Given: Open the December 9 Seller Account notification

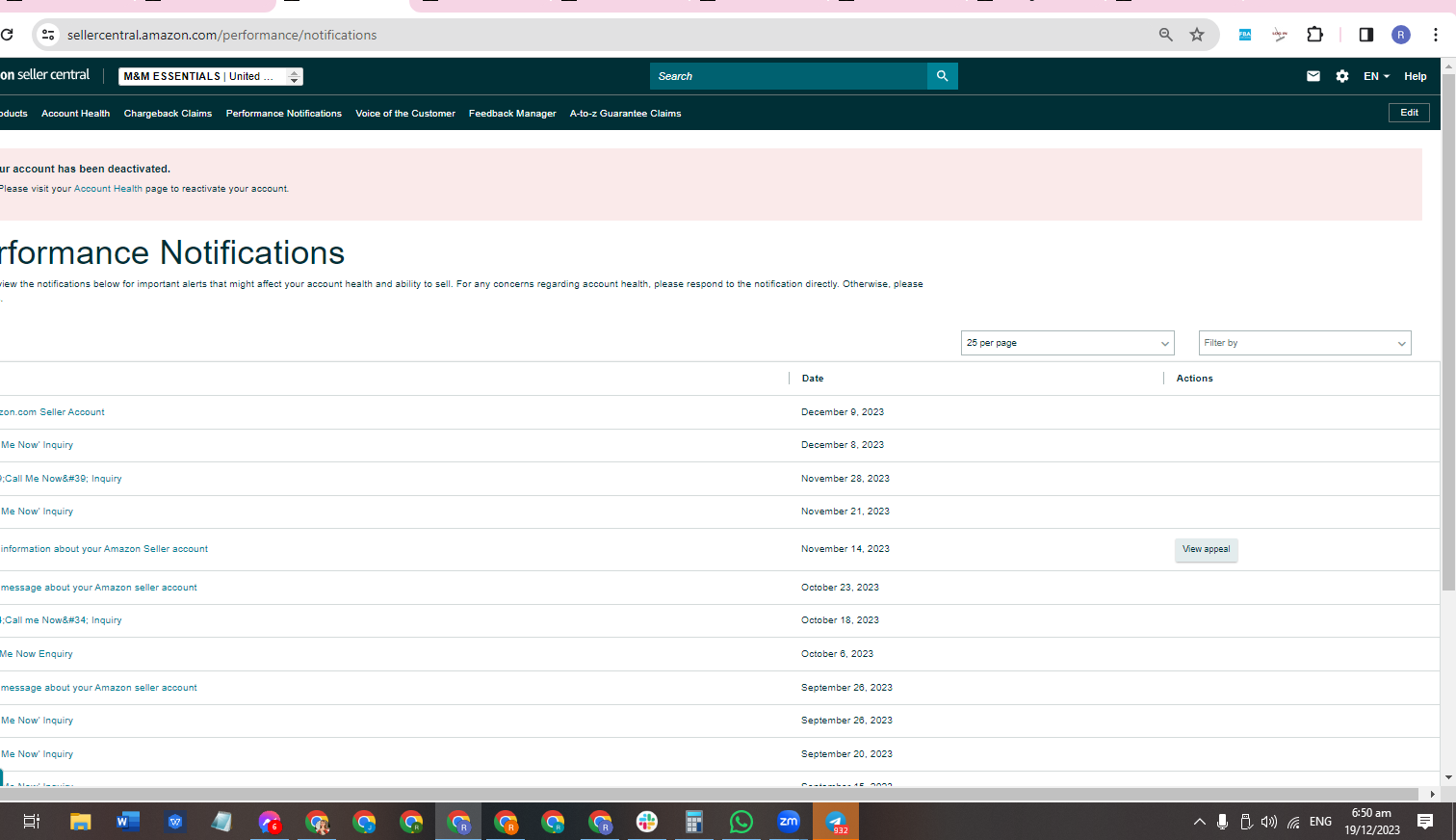Looking at the screenshot, I should tap(52, 412).
